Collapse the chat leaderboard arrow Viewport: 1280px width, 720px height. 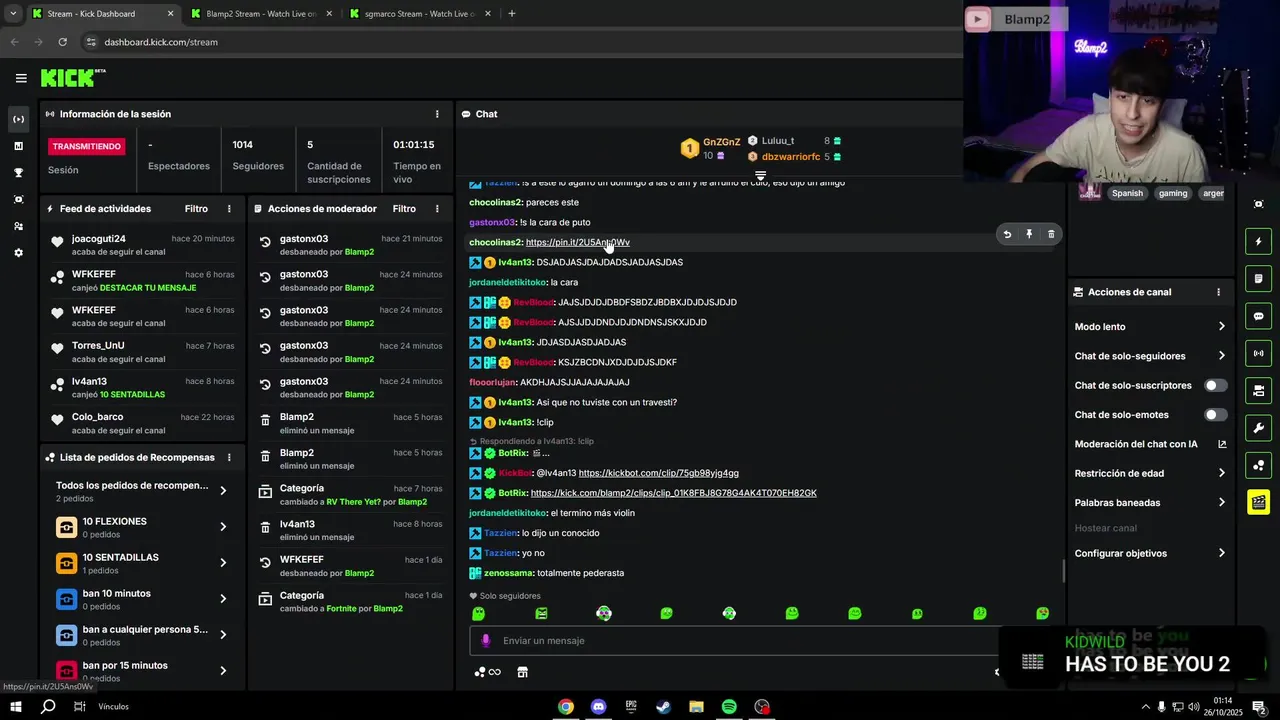760,175
